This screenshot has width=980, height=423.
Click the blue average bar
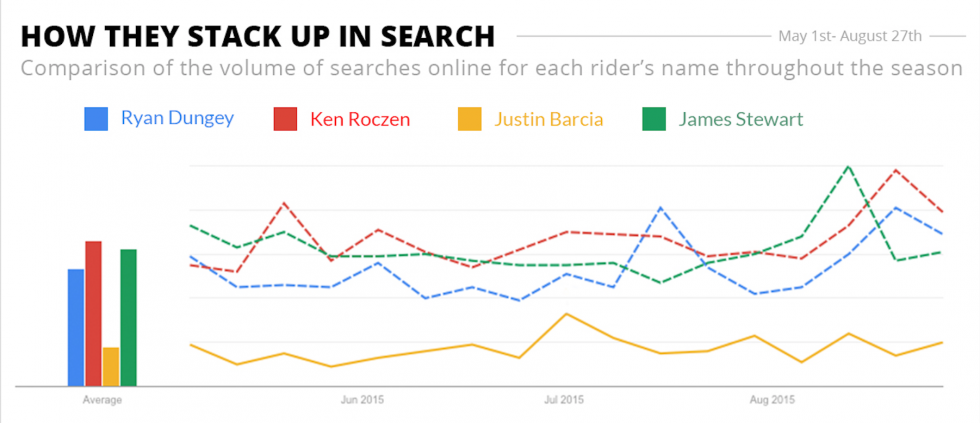click(x=76, y=327)
